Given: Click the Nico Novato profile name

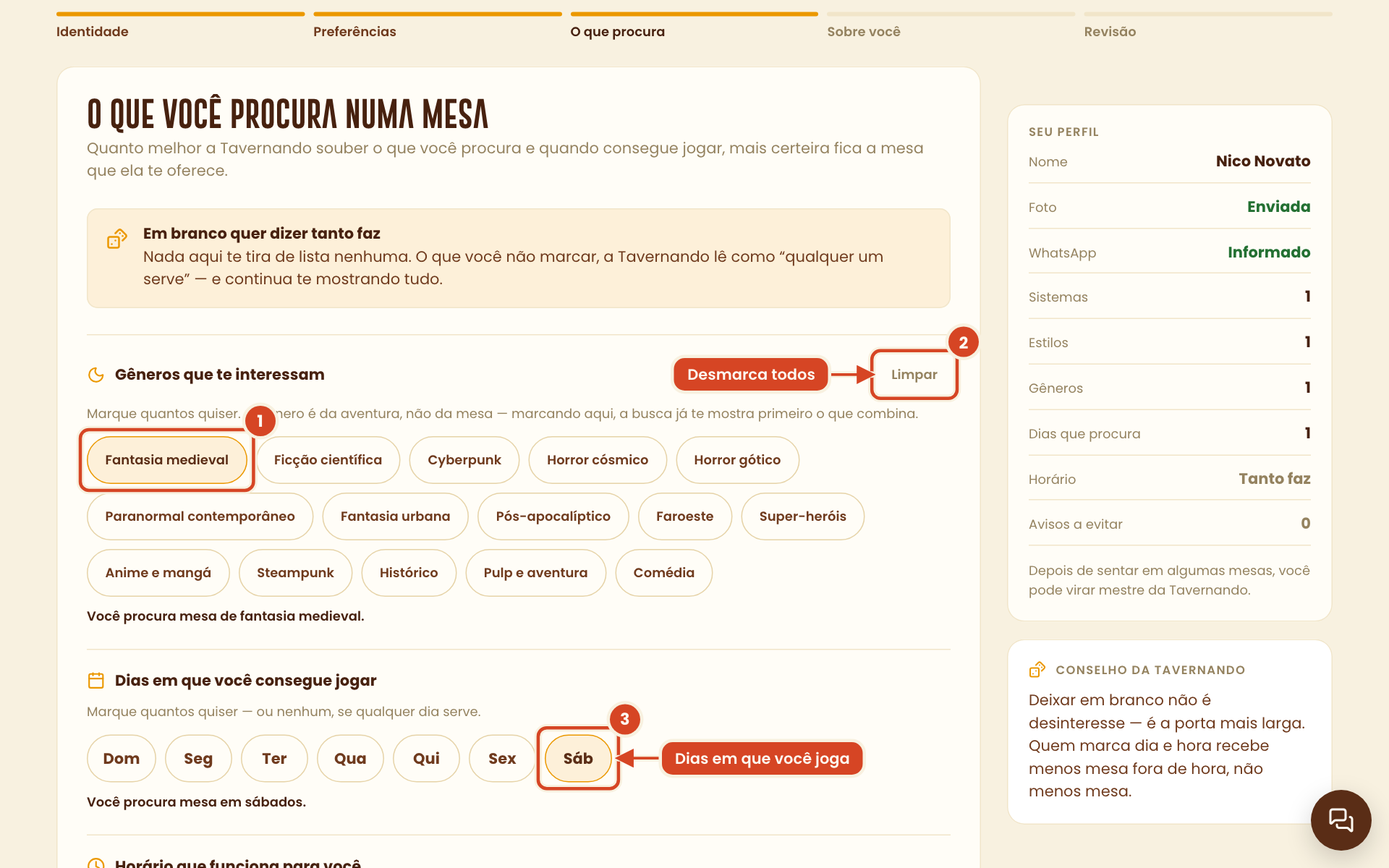Looking at the screenshot, I should click(x=1263, y=161).
